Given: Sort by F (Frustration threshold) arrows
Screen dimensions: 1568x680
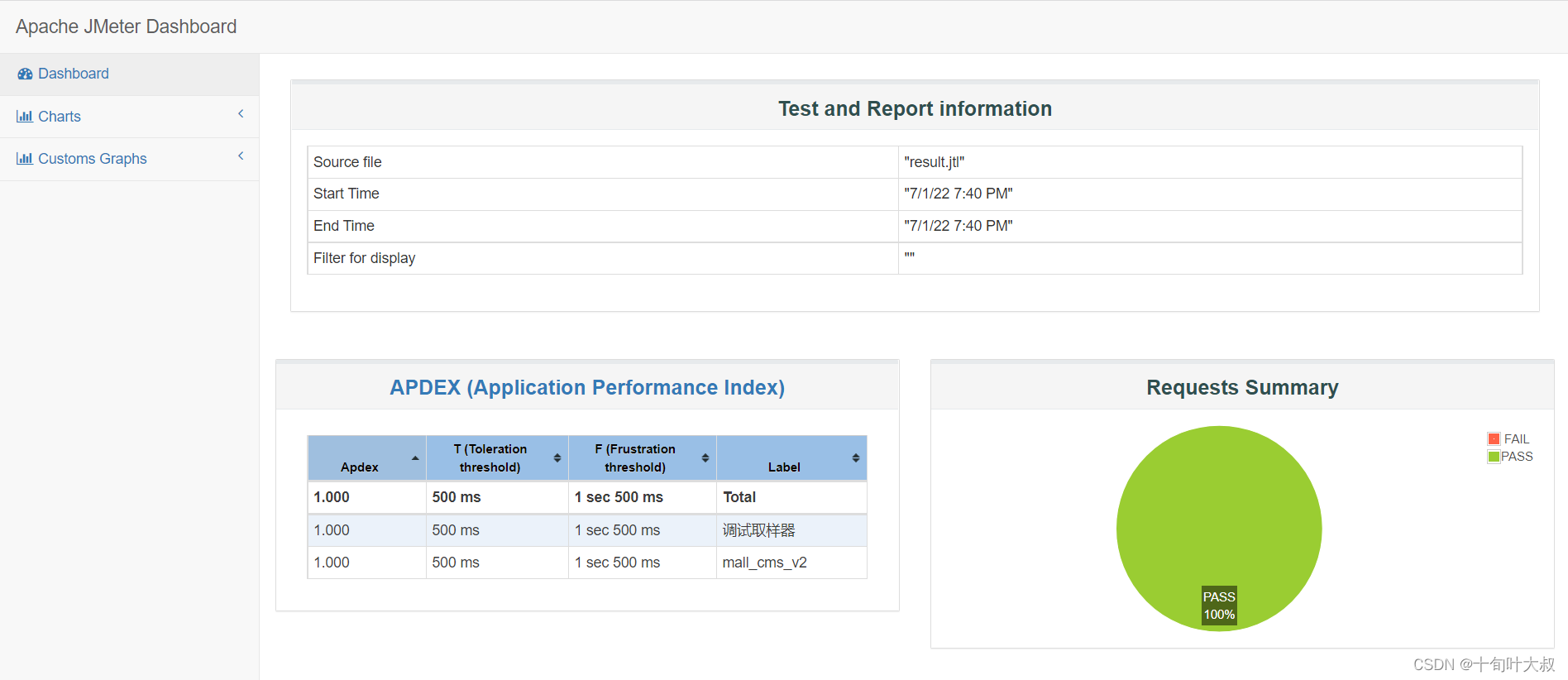Looking at the screenshot, I should pyautogui.click(x=705, y=458).
